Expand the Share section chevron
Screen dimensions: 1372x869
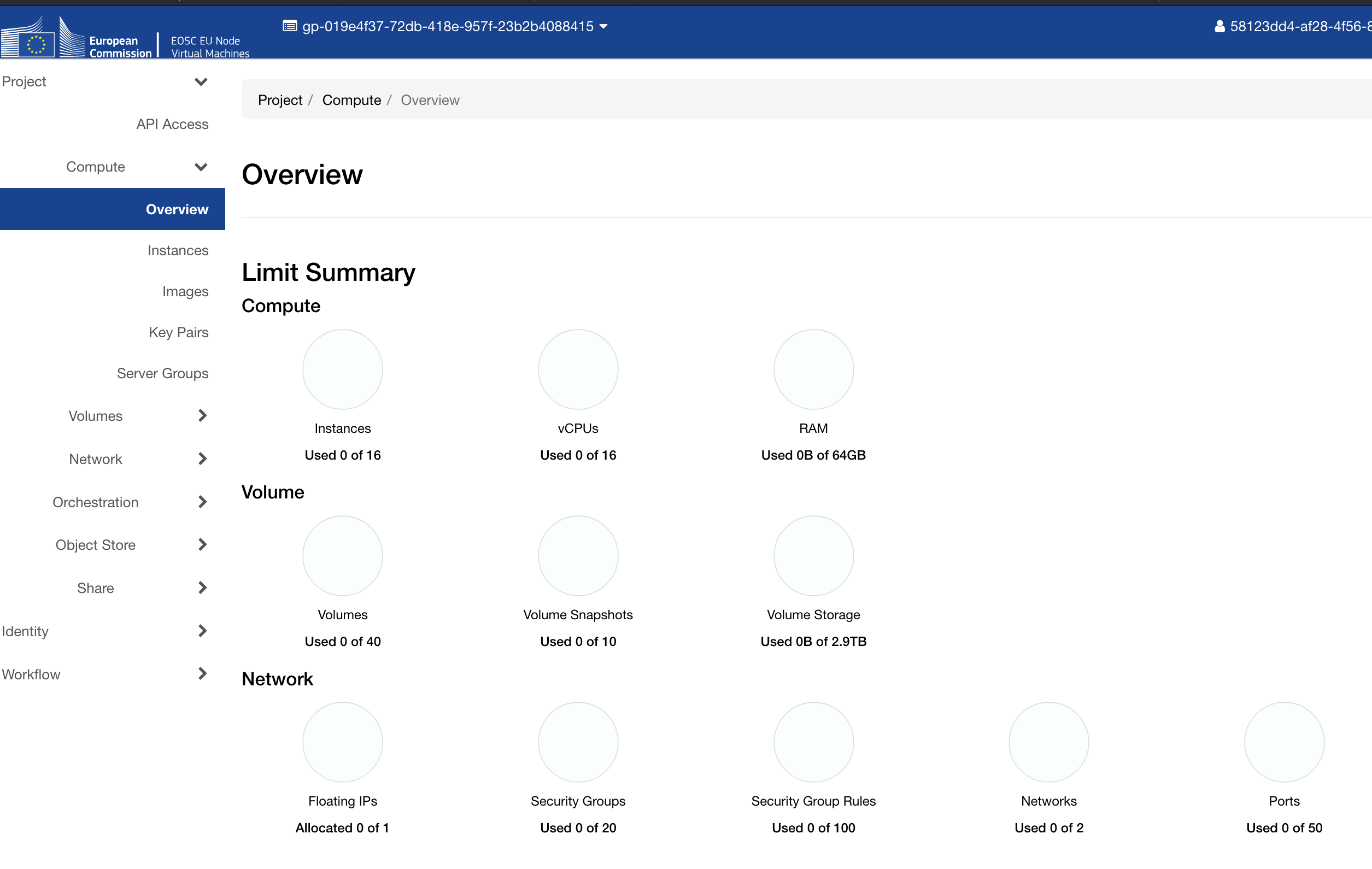point(202,588)
